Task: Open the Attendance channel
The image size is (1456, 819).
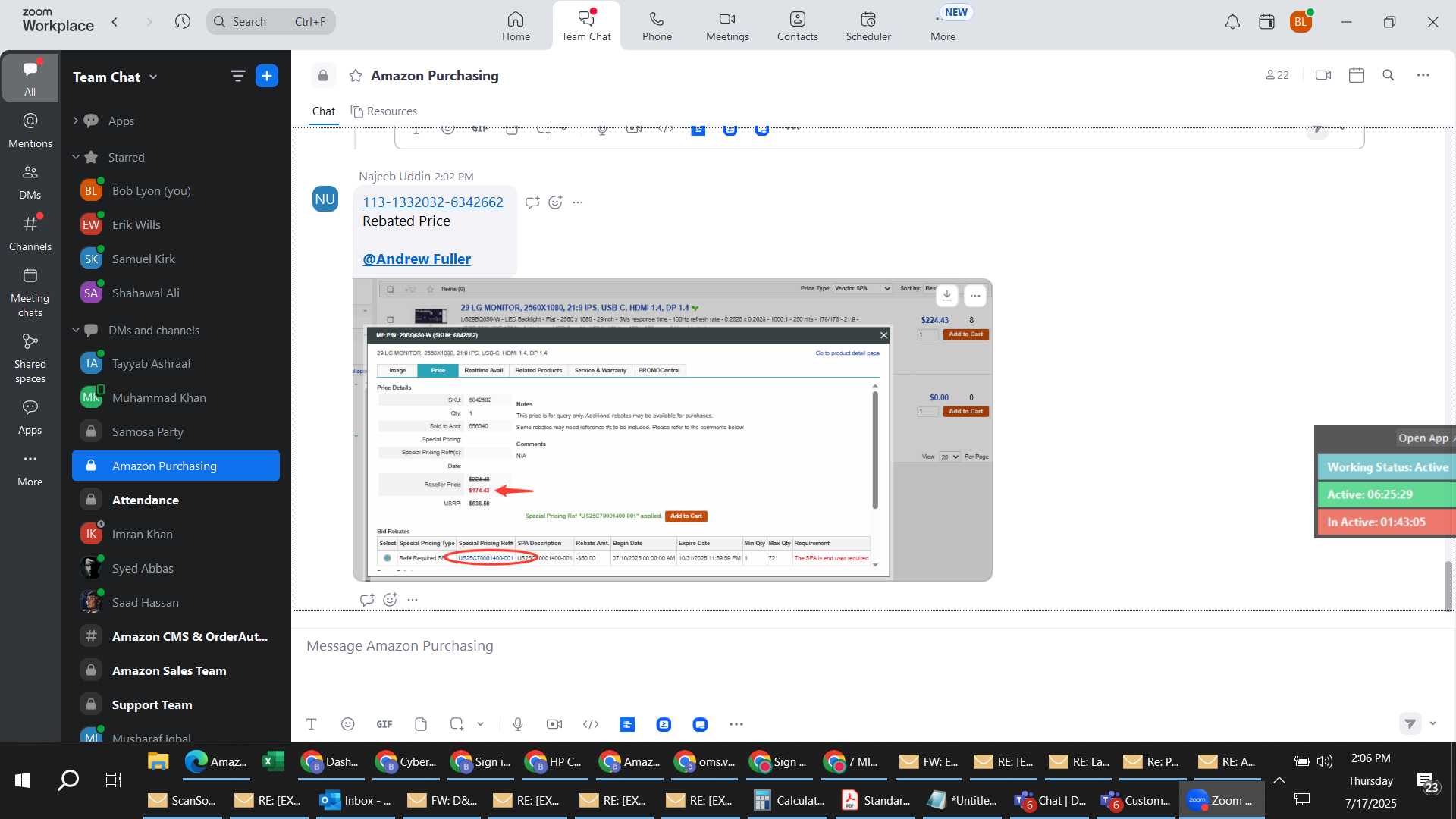Action: [x=175, y=500]
